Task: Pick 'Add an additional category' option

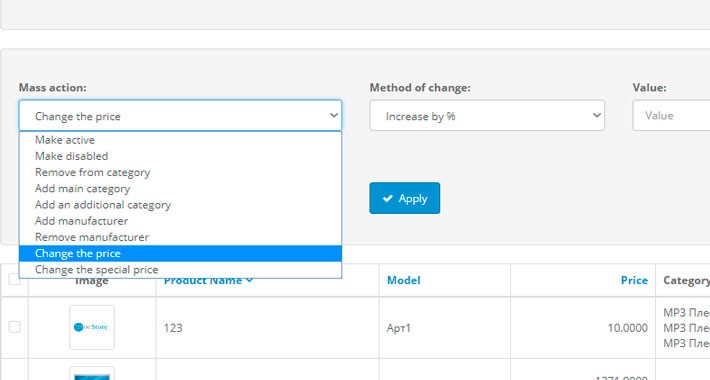Action: tap(180, 205)
